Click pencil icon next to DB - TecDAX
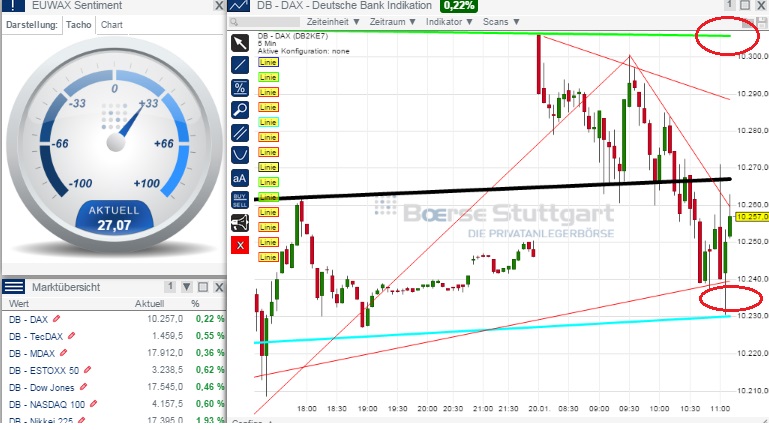Screen dimensions: 769x430 point(72,335)
